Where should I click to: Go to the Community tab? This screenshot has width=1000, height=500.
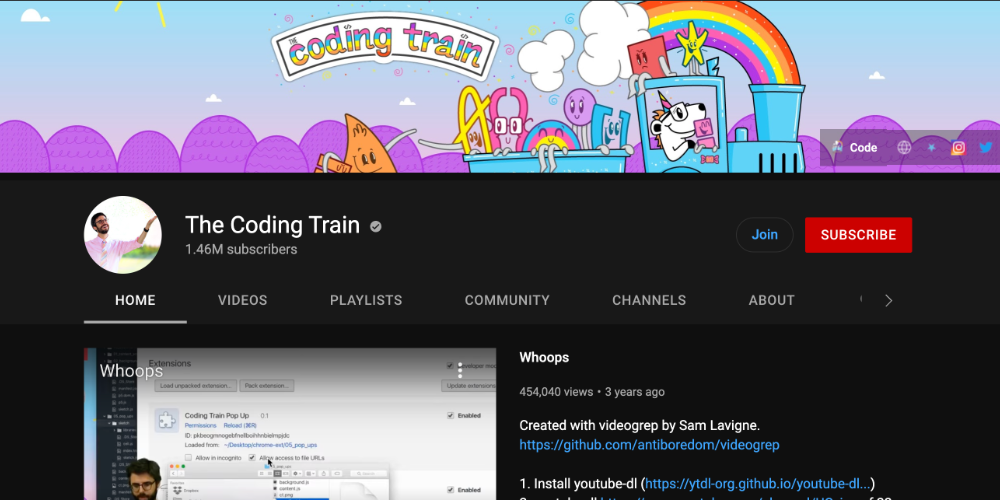click(x=507, y=300)
